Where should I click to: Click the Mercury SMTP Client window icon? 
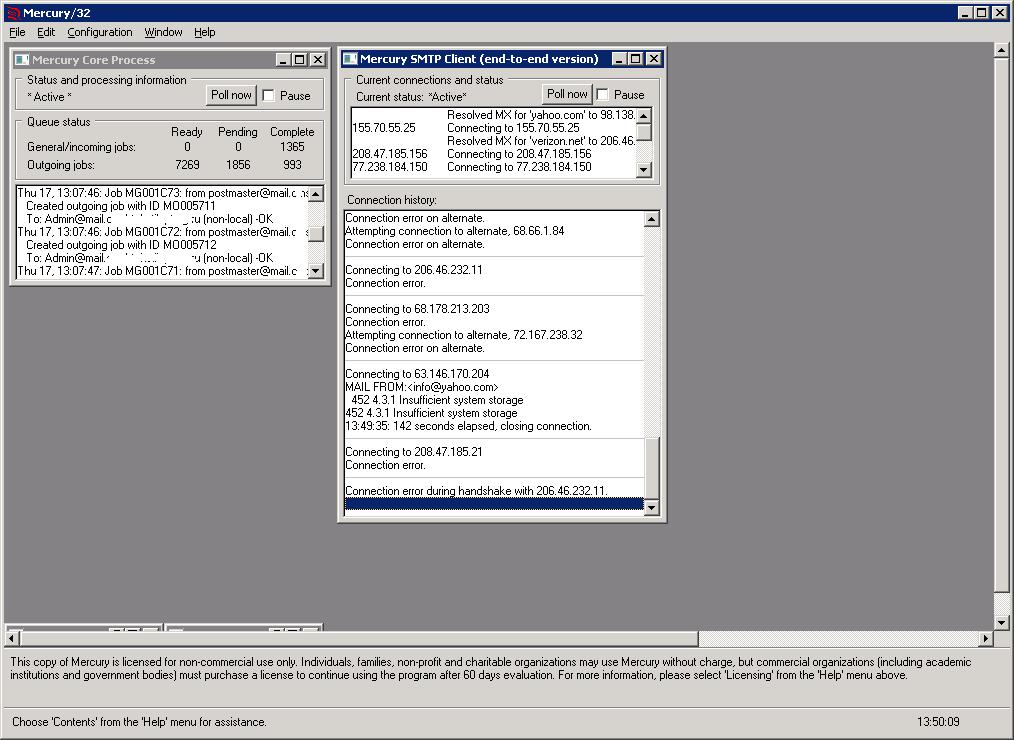coord(350,59)
